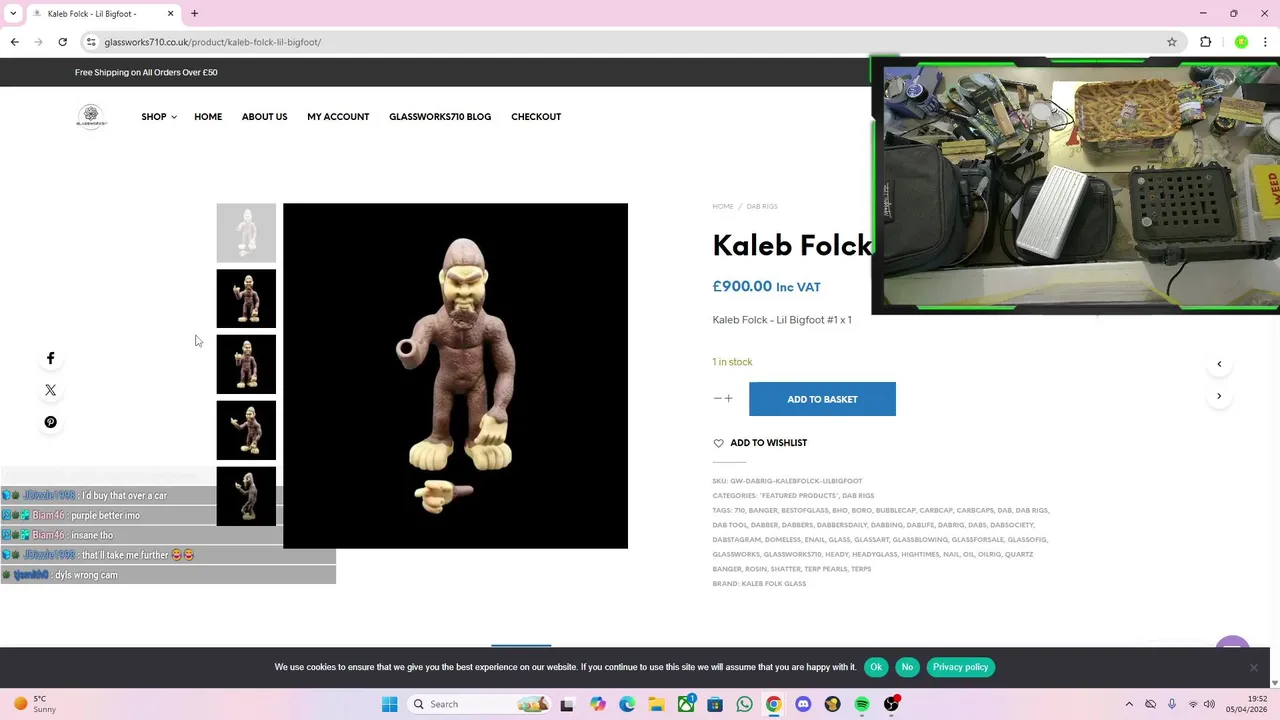Click the Glassworks710 site logo

pos(91,117)
